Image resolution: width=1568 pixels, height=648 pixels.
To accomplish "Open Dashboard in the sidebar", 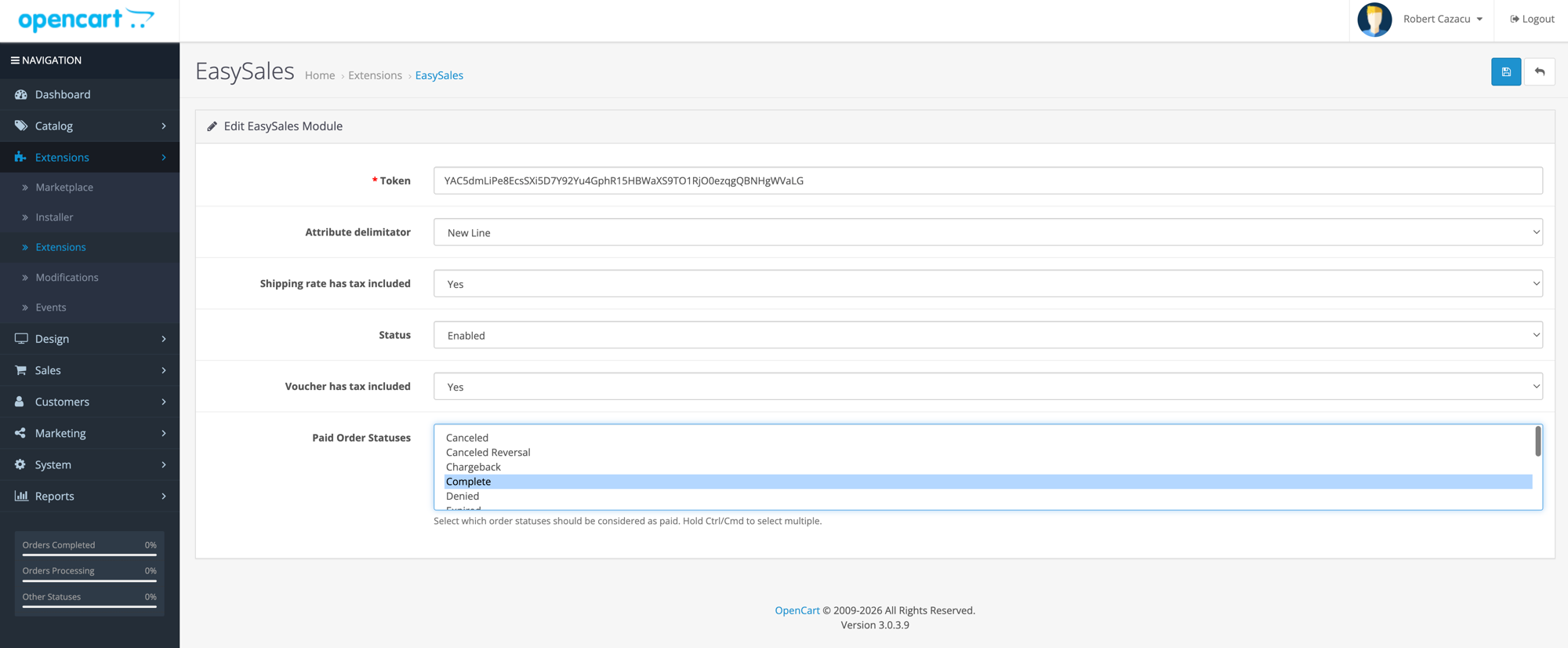I will click(x=89, y=94).
